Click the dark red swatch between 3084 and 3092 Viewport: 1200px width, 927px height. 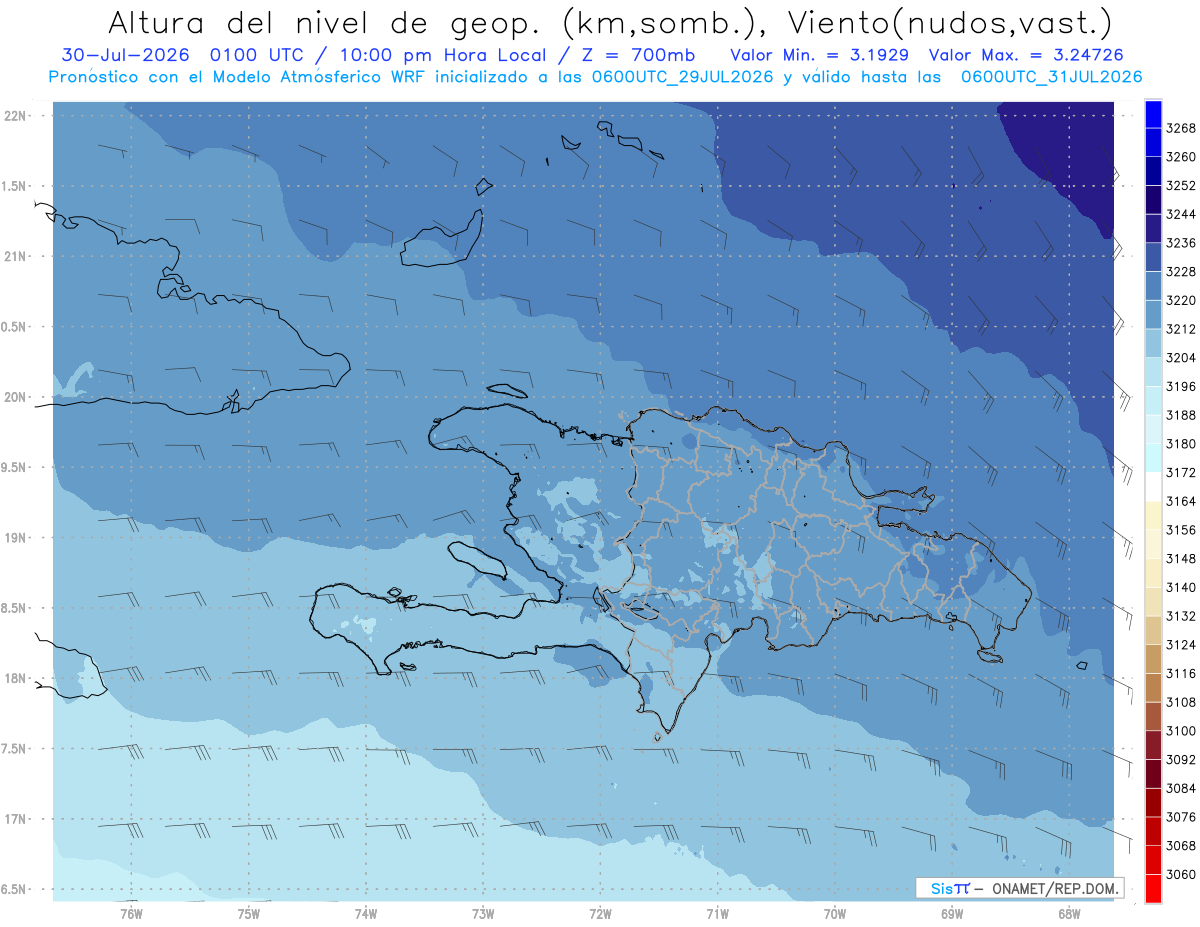1153,774
